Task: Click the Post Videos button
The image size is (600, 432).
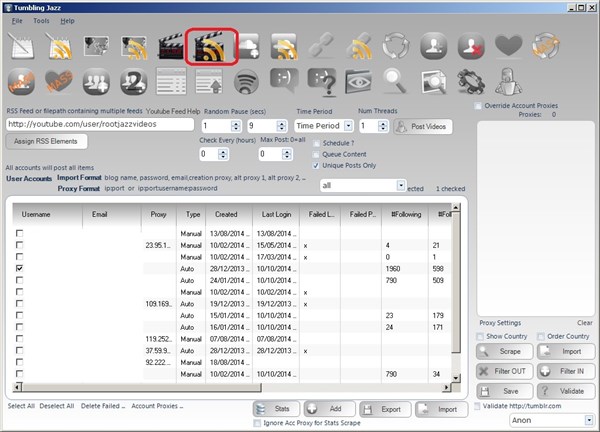Action: [423, 127]
